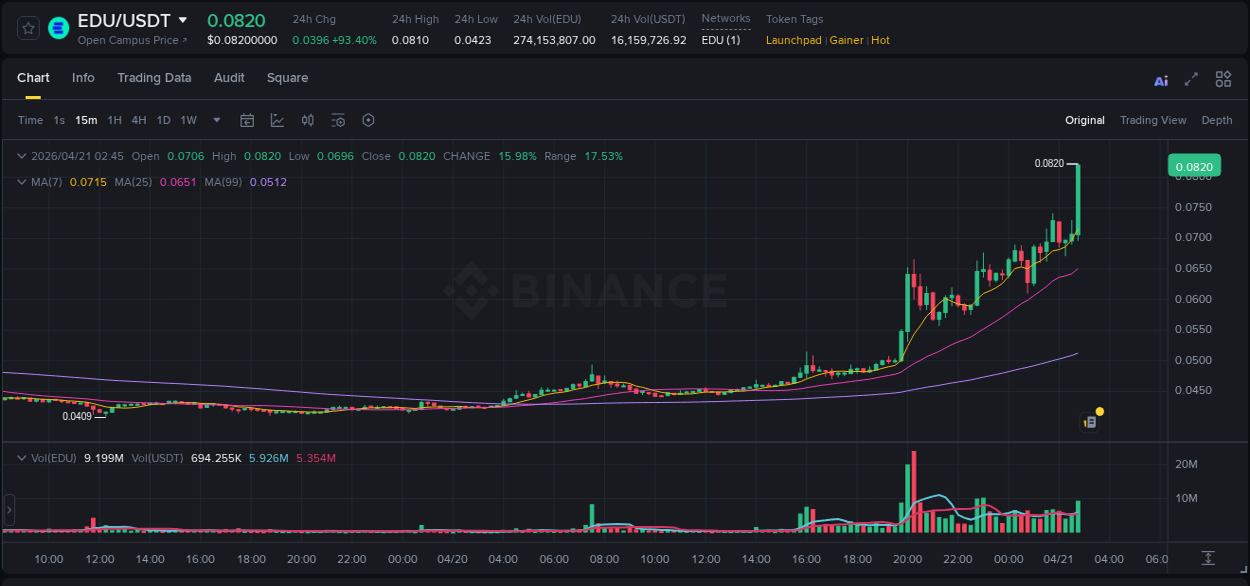Viewport: 1250px width, 586px height.
Task: Open chart settings via hexagon icon
Action: [x=368, y=120]
